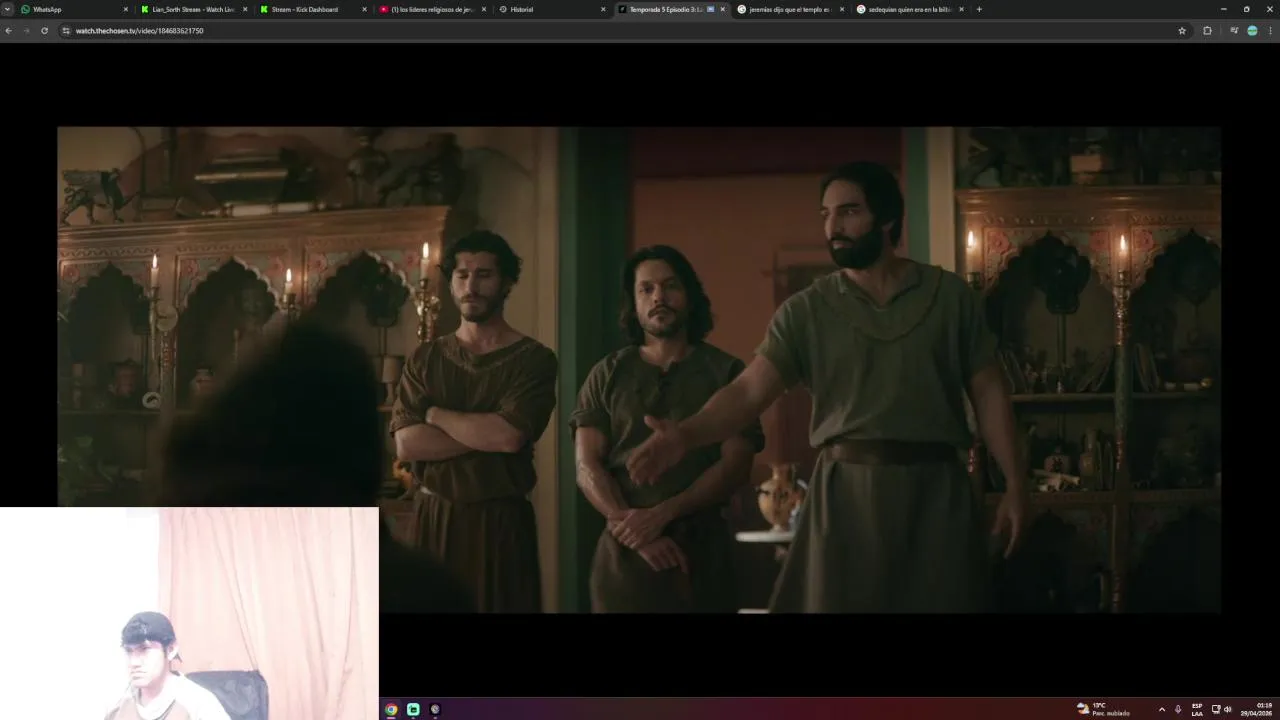Image resolution: width=1280 pixels, height=720 pixels.
Task: Go forward to next page
Action: (26, 31)
